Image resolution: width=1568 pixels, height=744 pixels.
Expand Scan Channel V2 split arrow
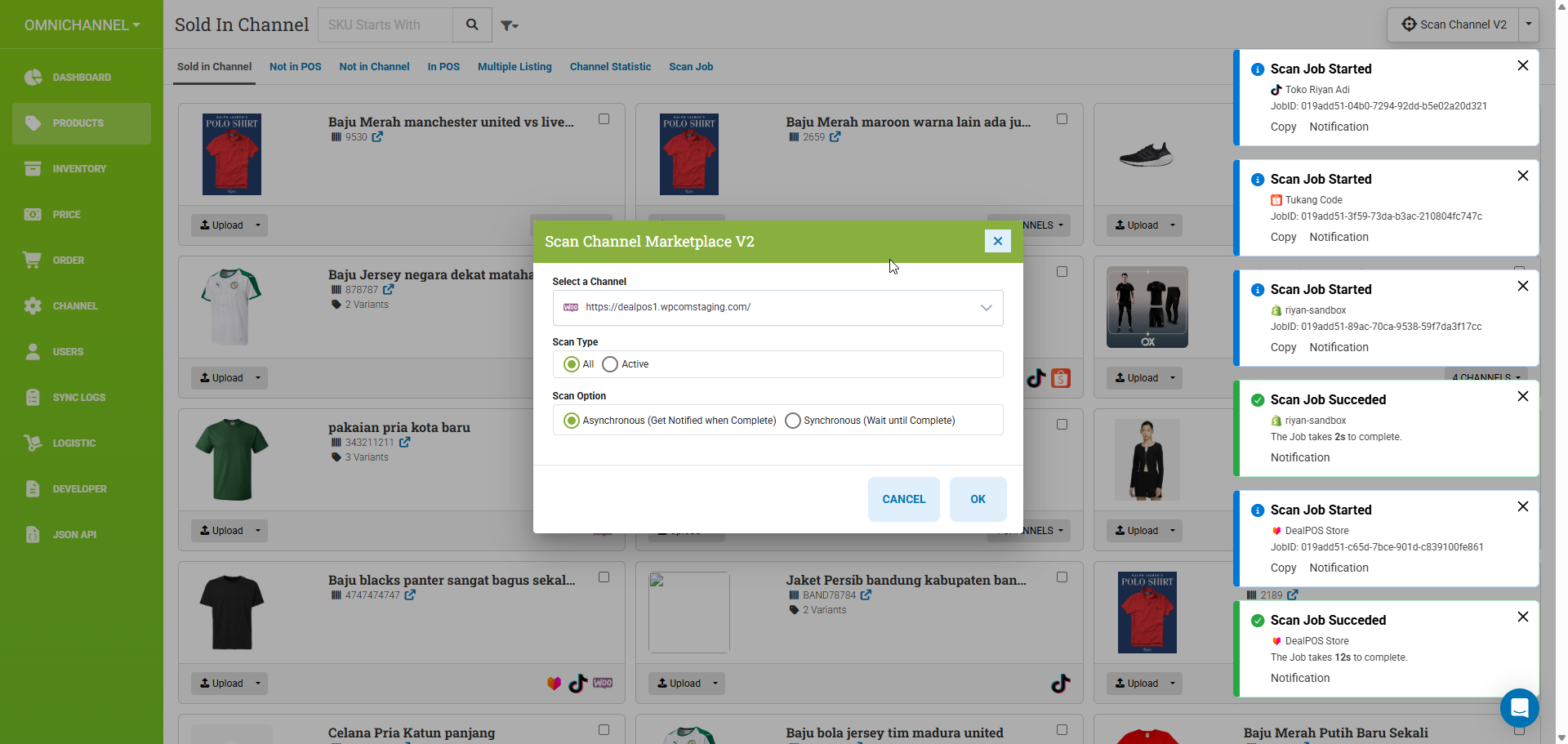[1529, 25]
